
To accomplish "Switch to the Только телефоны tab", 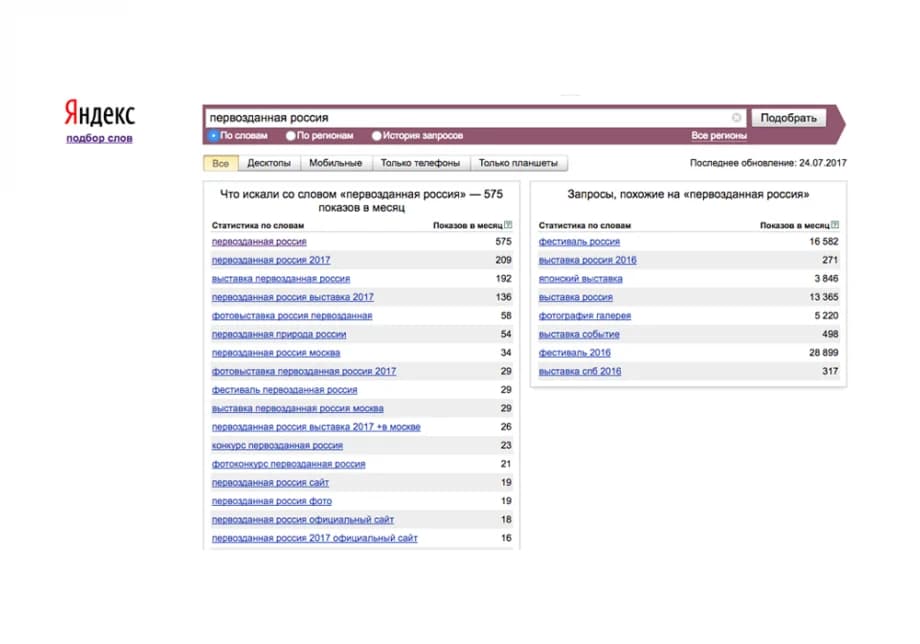I will [x=420, y=163].
